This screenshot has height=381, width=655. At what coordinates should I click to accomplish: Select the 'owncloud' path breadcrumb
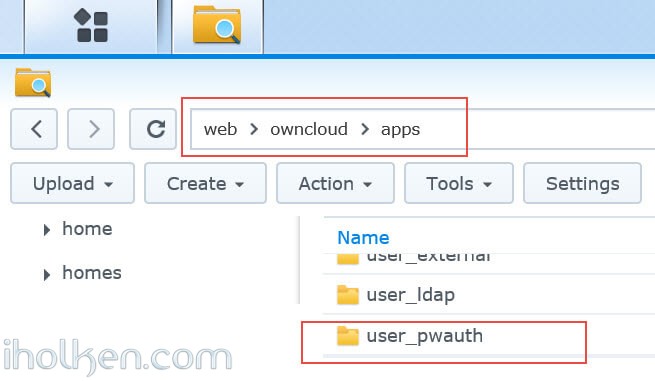pyautogui.click(x=309, y=129)
